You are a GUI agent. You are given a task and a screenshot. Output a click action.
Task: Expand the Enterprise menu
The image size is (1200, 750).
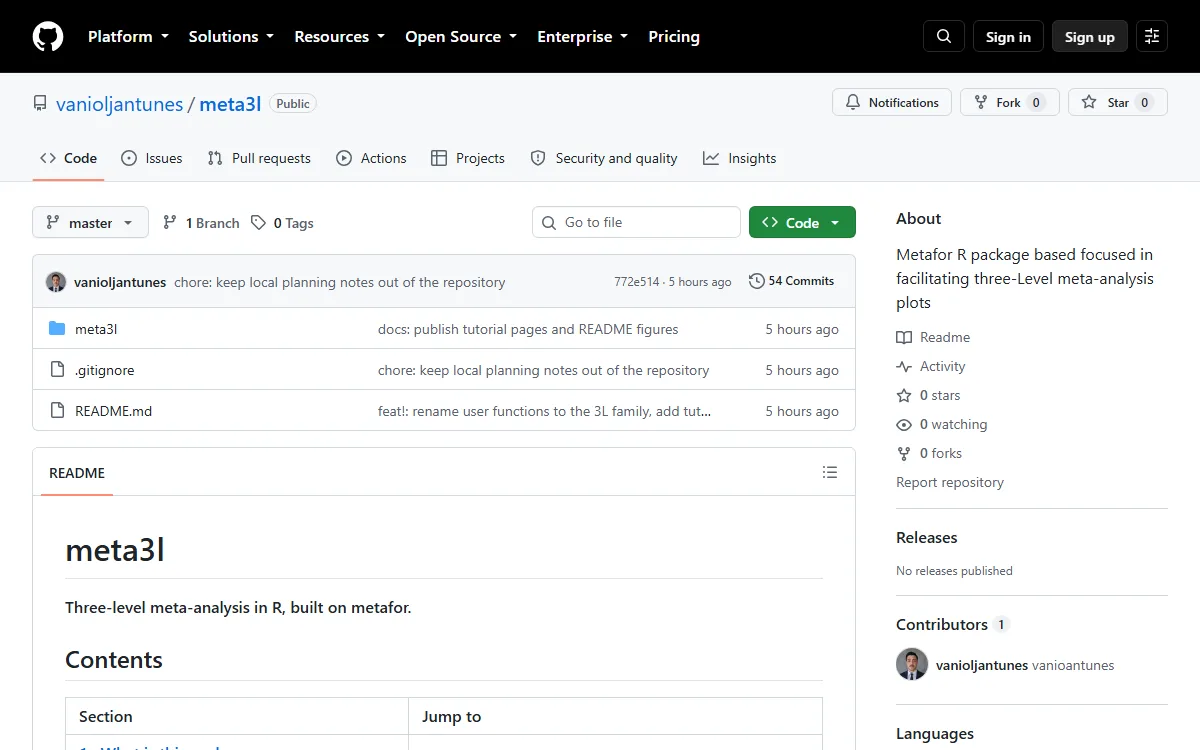(x=583, y=36)
